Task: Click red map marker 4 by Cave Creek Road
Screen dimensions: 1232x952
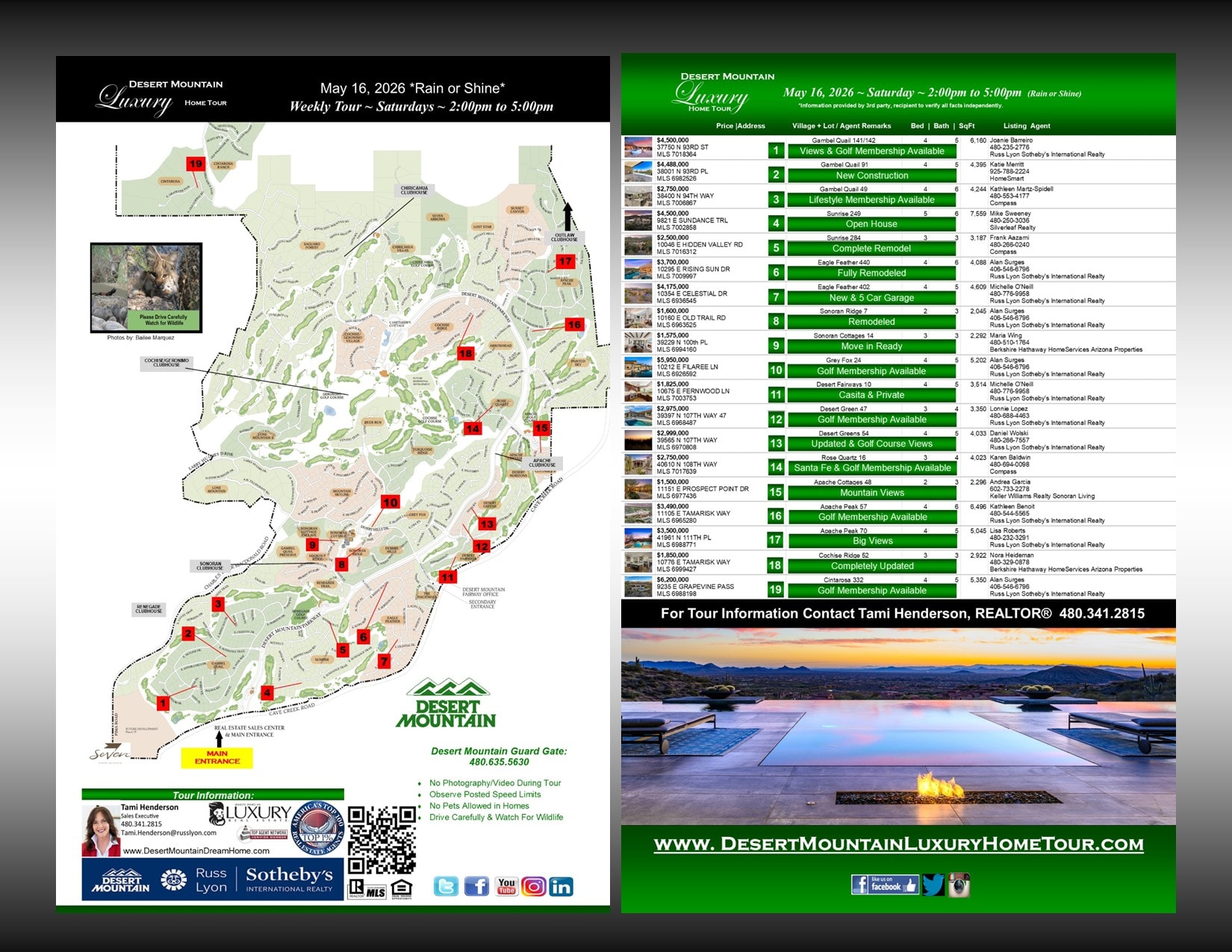Action: pyautogui.click(x=267, y=693)
